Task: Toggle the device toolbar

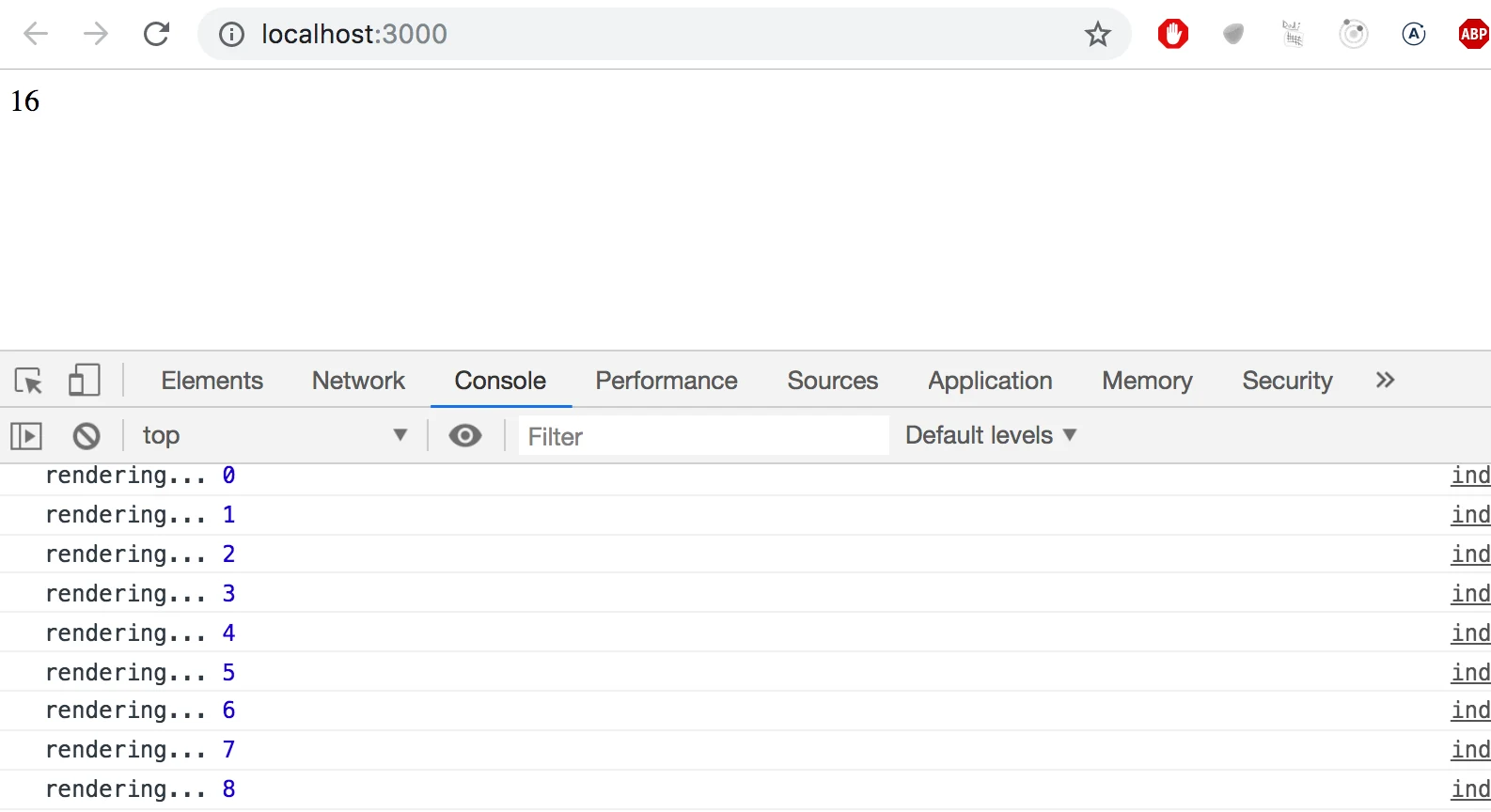Action: tap(85, 381)
